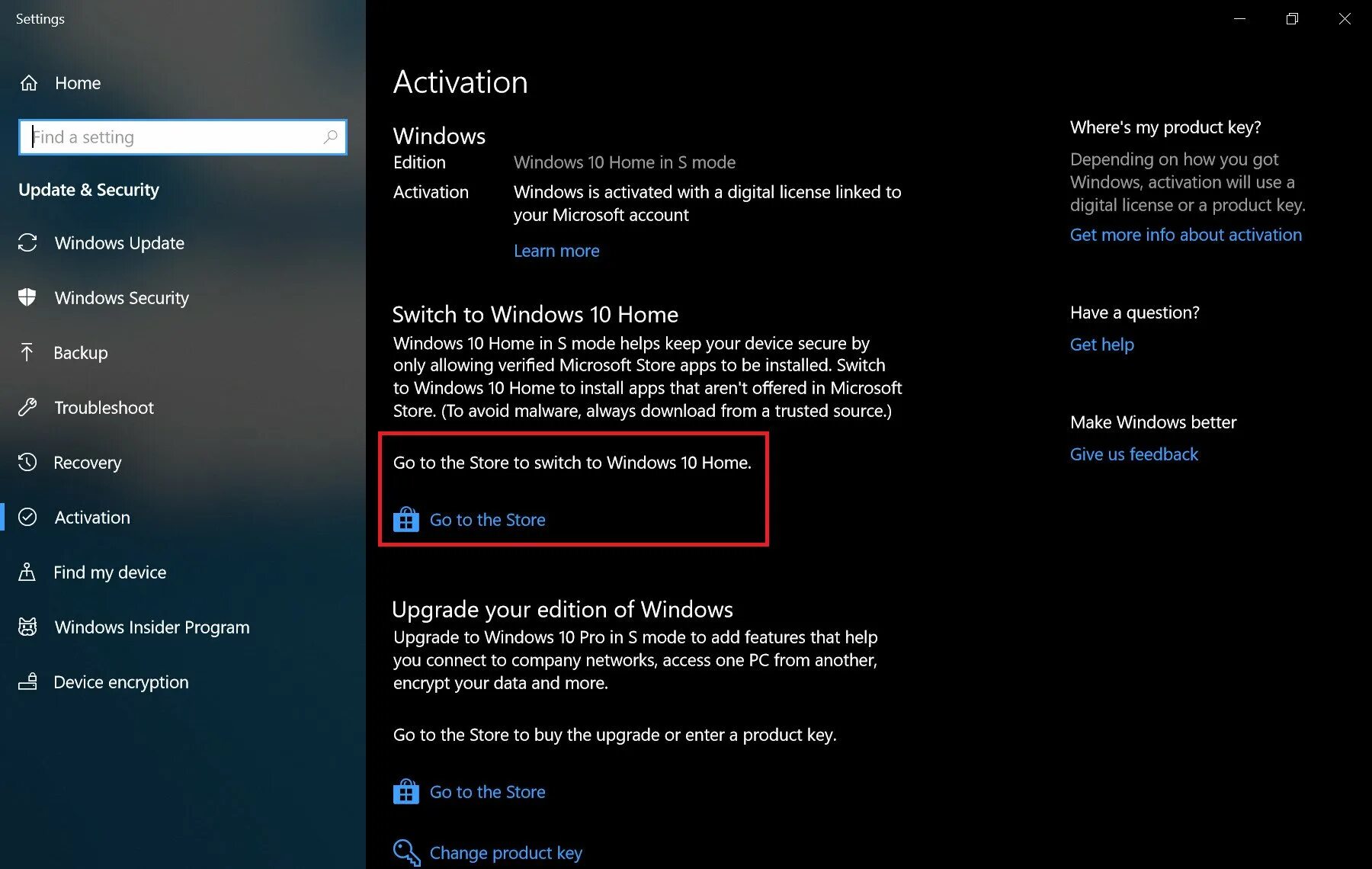Click the search magnifier in Find a setting
The height and width of the screenshot is (869, 1372).
330,137
